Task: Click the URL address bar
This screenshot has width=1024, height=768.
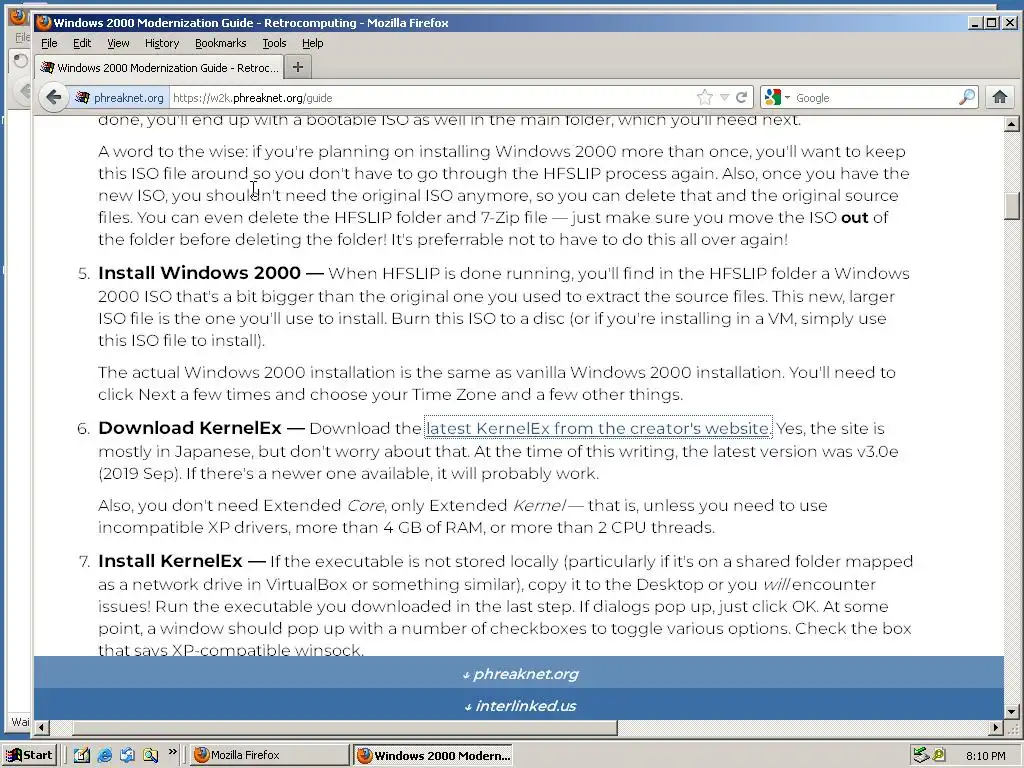Action: point(431,97)
